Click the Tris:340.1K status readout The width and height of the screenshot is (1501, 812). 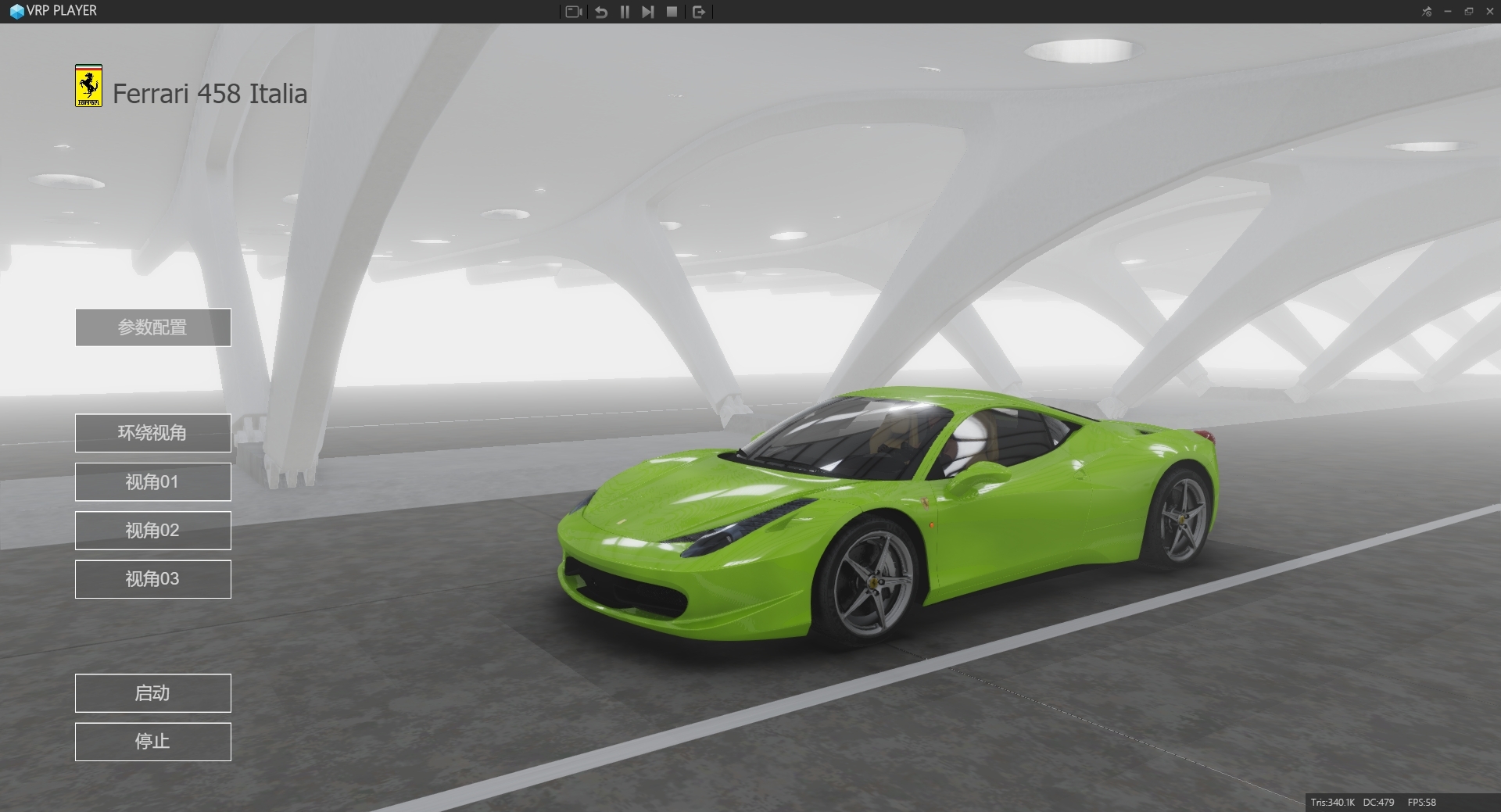click(x=1333, y=803)
